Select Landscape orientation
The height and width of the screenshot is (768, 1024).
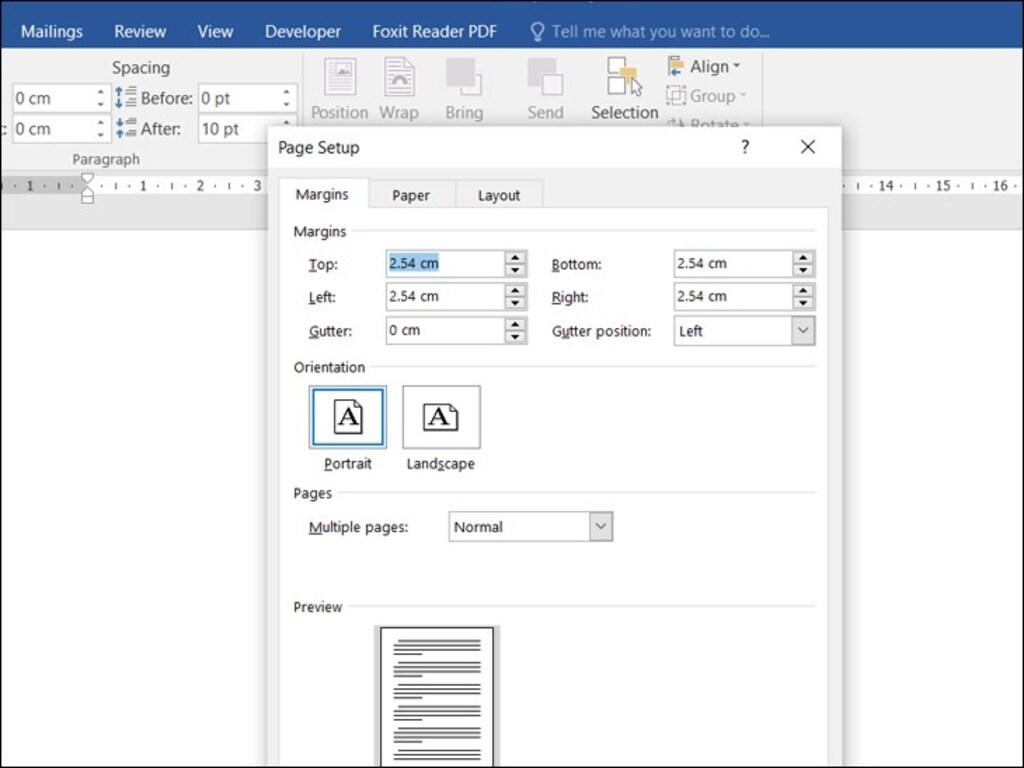click(x=440, y=416)
